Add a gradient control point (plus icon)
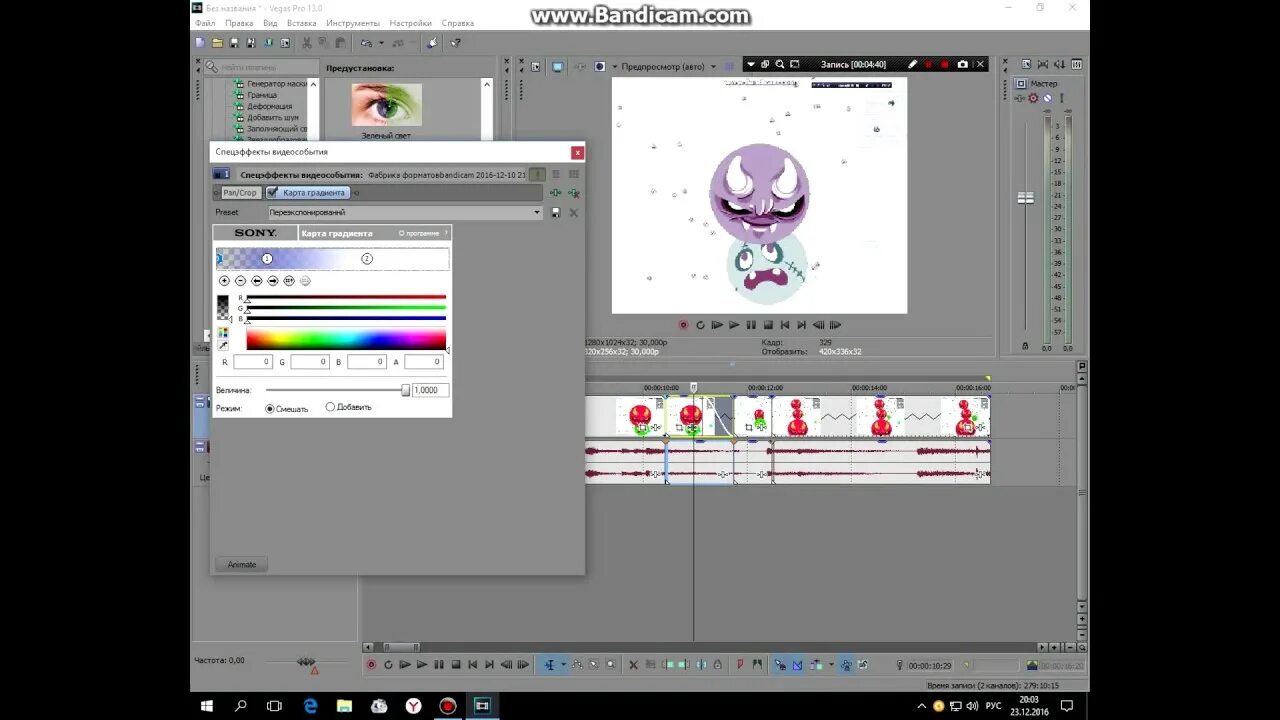The width and height of the screenshot is (1280, 720). [224, 281]
